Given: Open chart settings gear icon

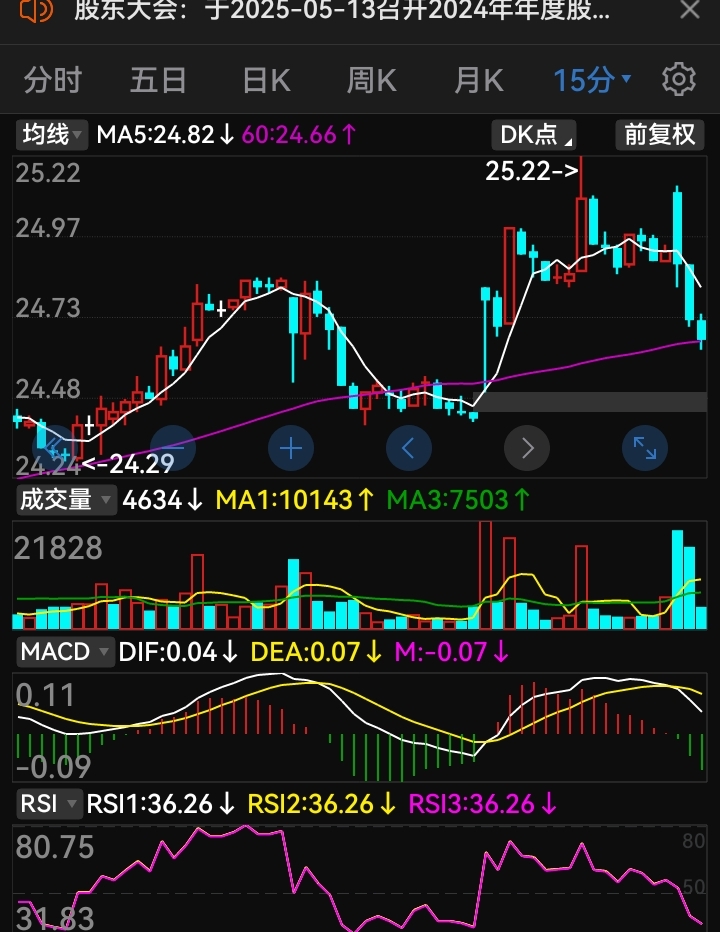Looking at the screenshot, I should tap(678, 79).
